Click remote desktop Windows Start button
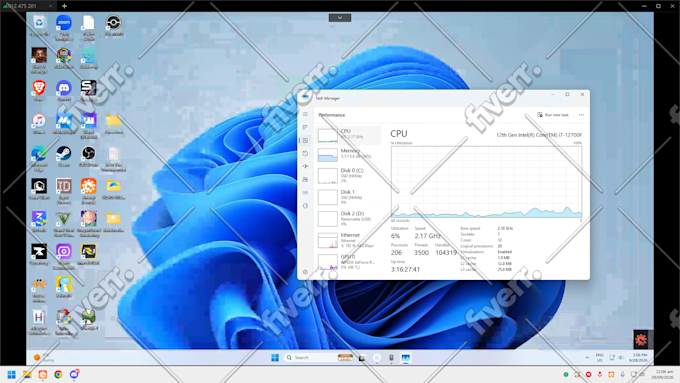 [275, 357]
